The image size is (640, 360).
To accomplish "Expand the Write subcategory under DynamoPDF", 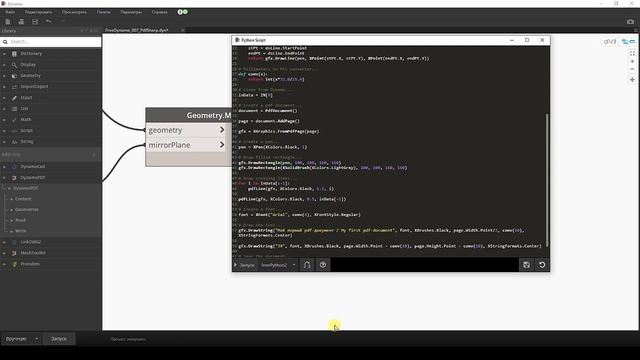I will click(x=11, y=231).
